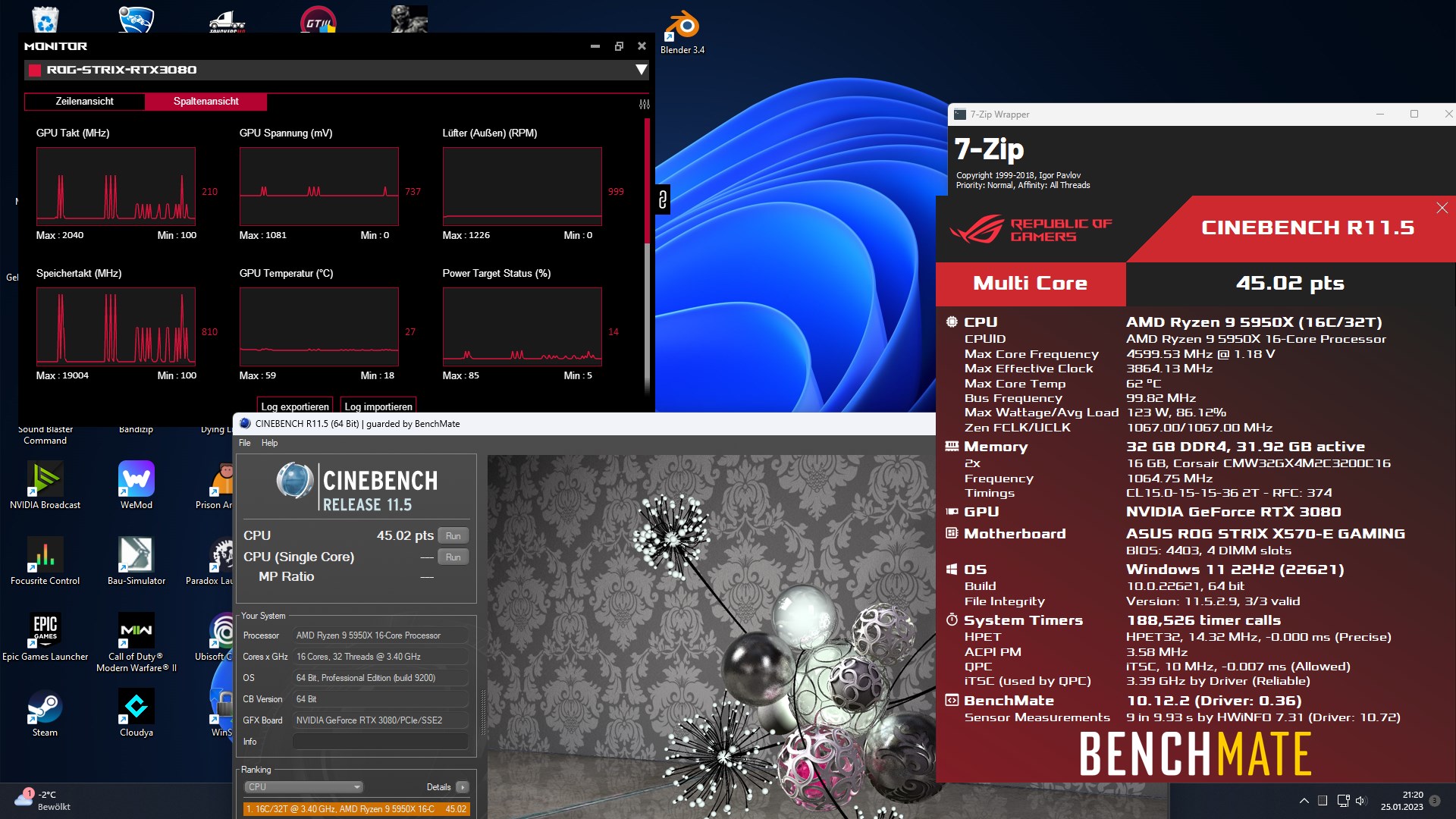Click the Monitor window settings sliders icon
1456x819 pixels.
pyautogui.click(x=645, y=104)
